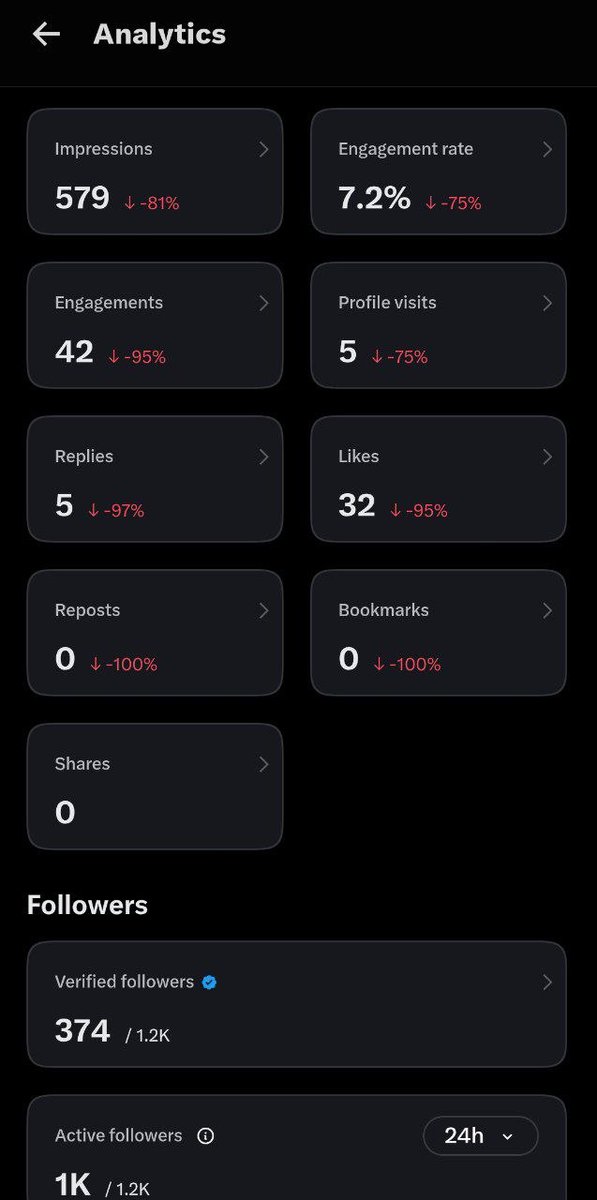Screen dimensions: 597x1200
Task: Click the info icon next to Active followers
Action: [x=206, y=1136]
